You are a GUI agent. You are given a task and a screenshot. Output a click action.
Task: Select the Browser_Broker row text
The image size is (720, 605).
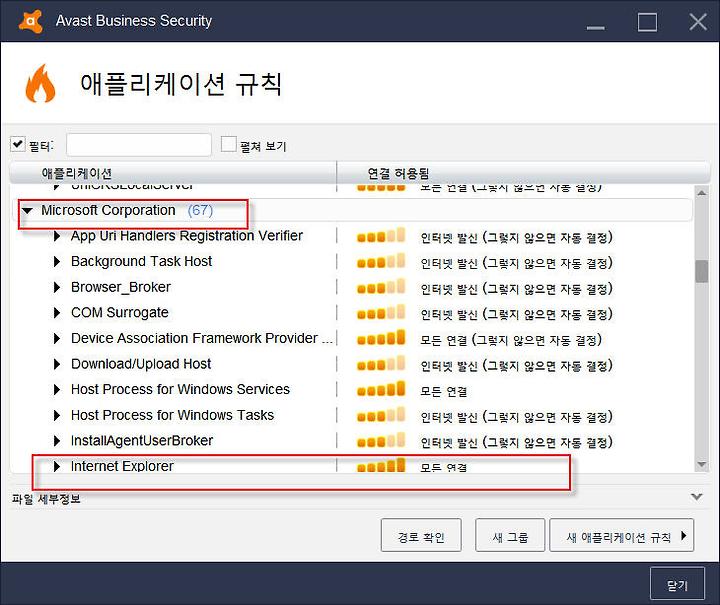(121, 287)
